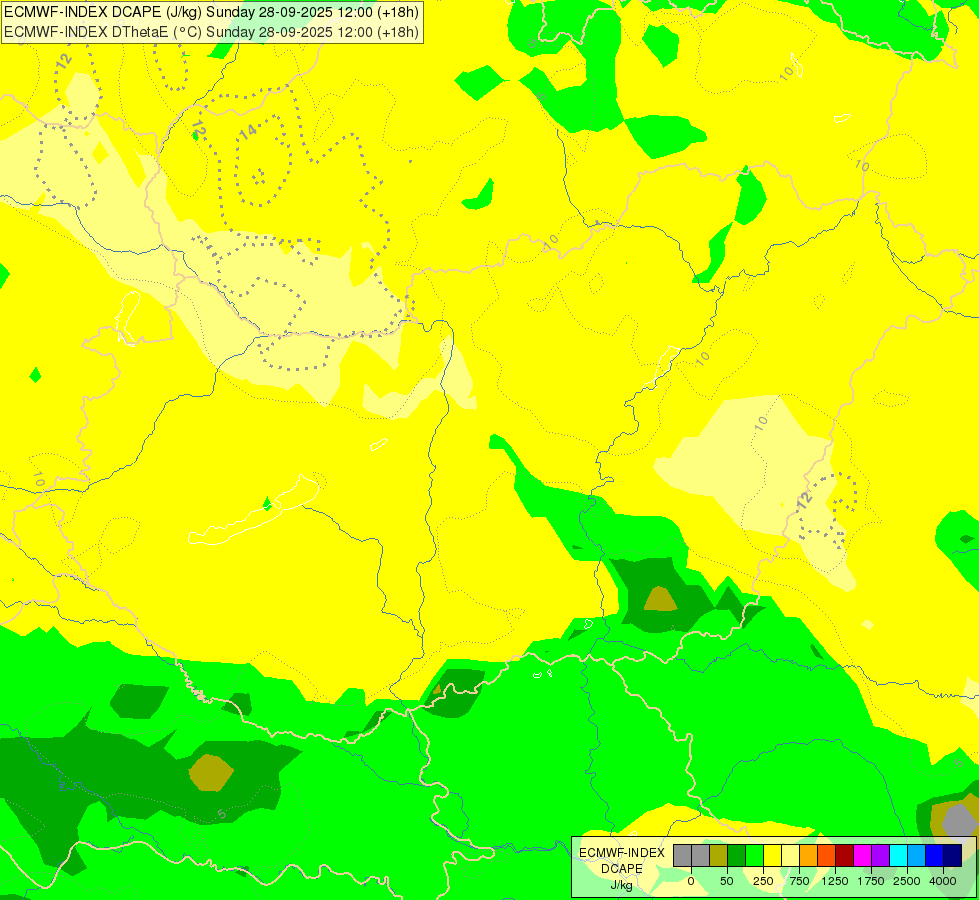Click the legend value 250
Viewport: 979px width, 900px height.
tap(763, 881)
